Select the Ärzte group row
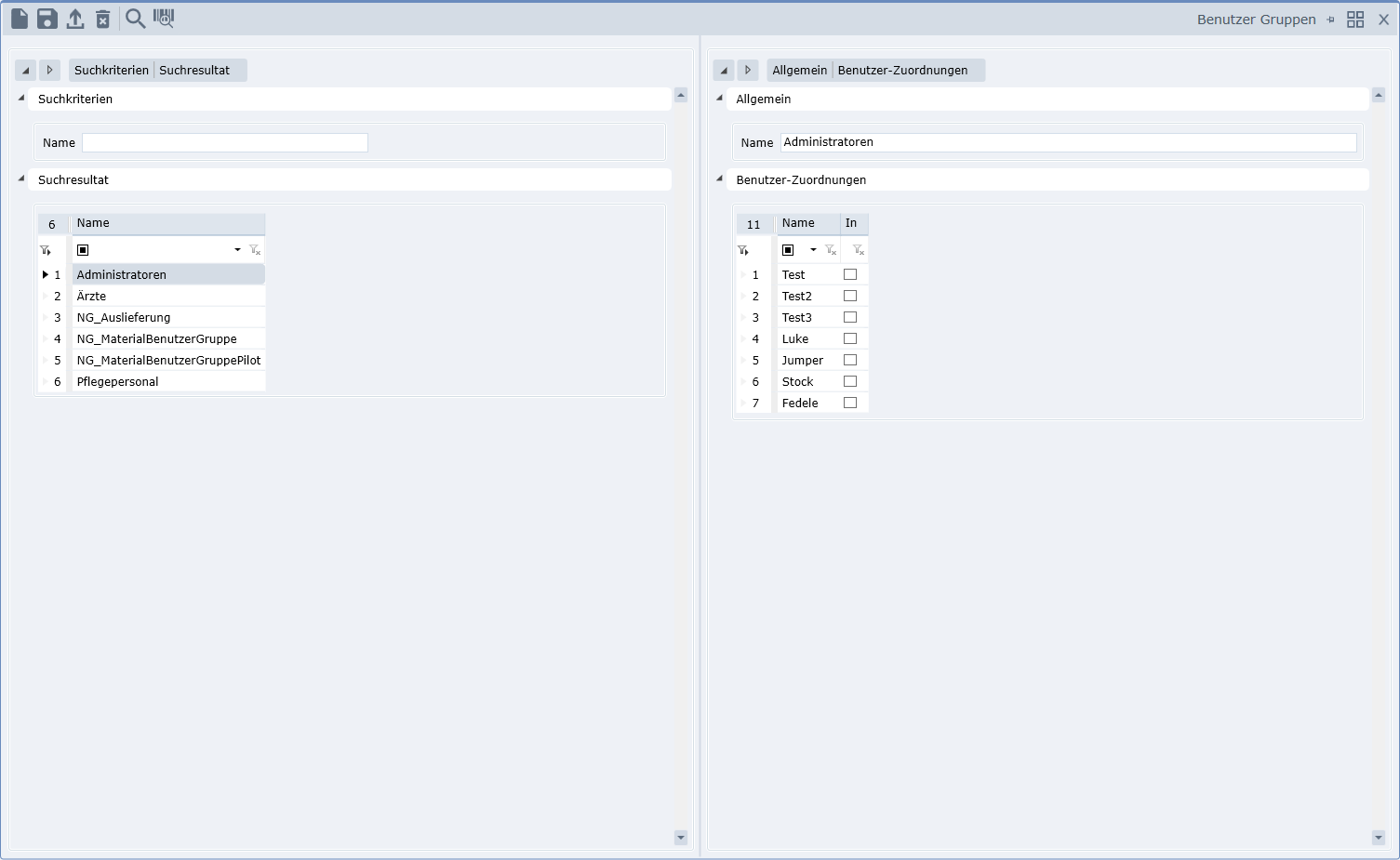This screenshot has height=860, width=1400. click(168, 296)
